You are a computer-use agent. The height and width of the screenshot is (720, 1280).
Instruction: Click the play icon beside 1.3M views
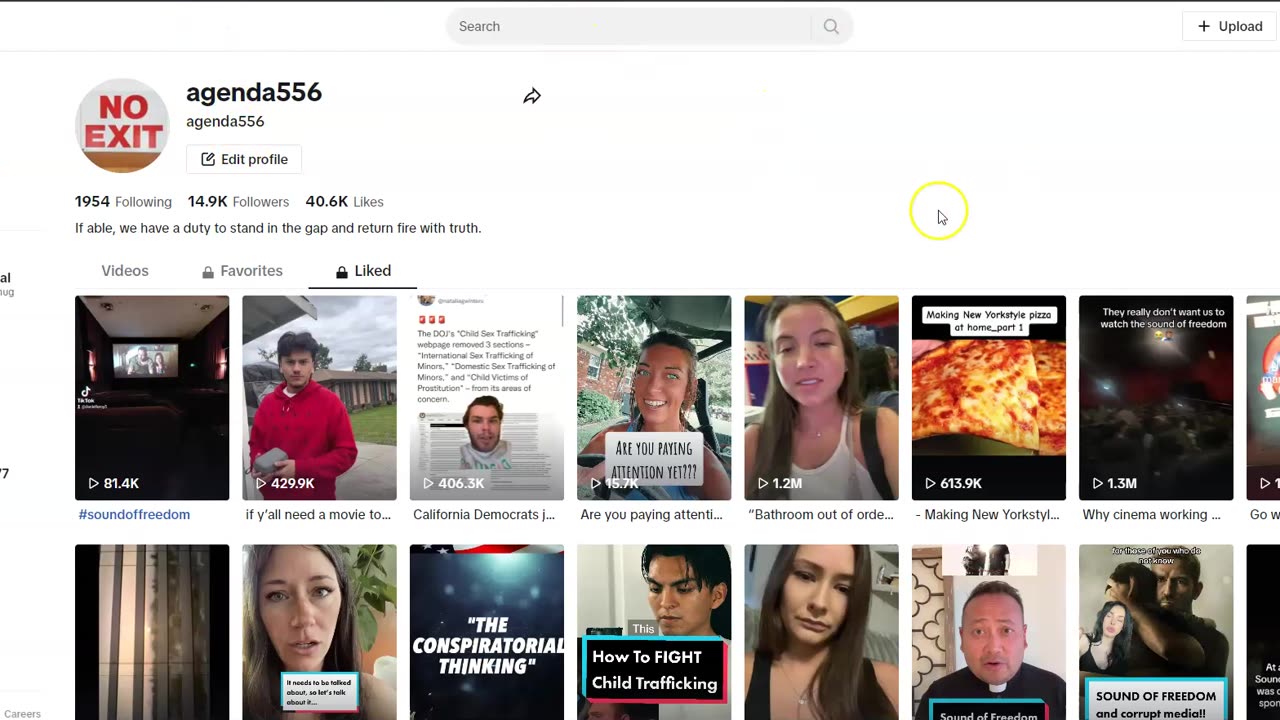pos(1097,483)
